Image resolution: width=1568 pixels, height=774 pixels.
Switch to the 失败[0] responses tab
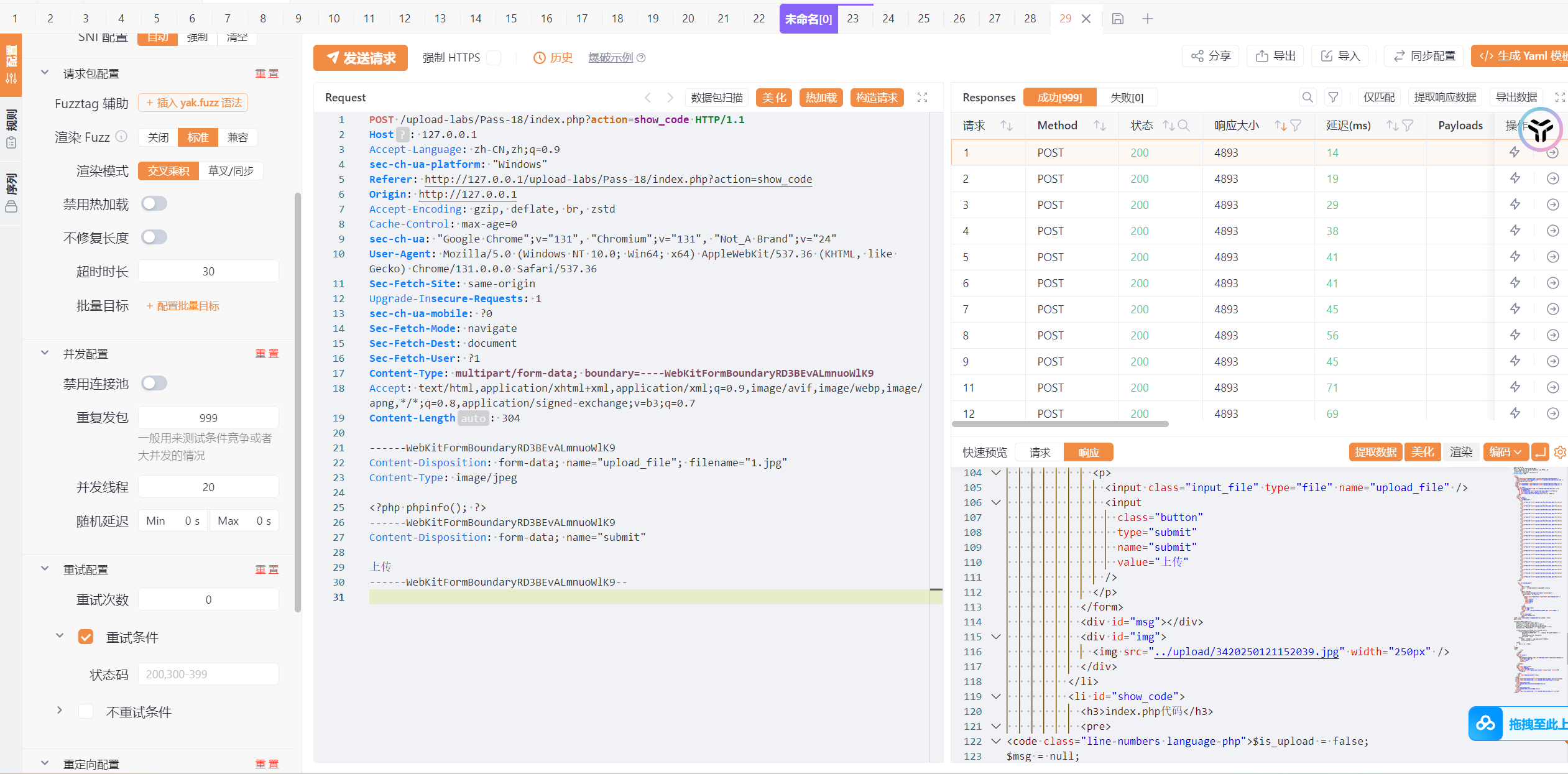coord(1126,98)
